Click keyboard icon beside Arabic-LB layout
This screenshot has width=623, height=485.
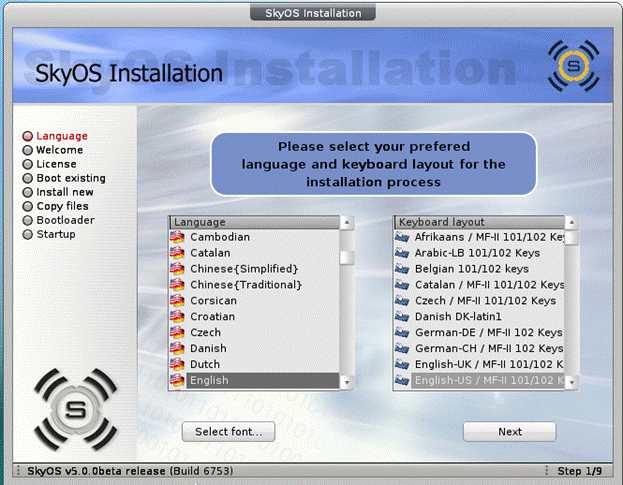(x=402, y=253)
